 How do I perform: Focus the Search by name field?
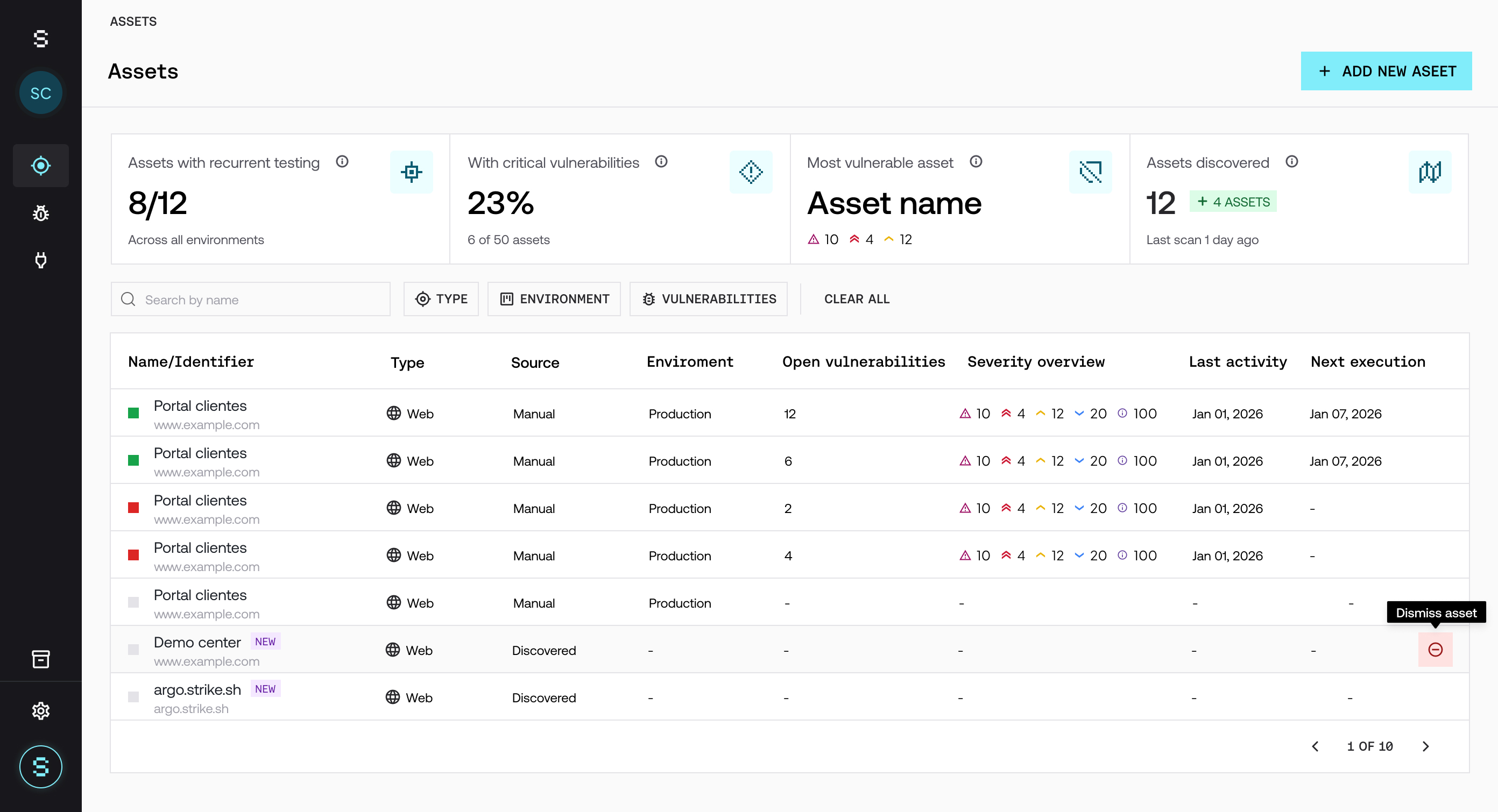click(250, 300)
